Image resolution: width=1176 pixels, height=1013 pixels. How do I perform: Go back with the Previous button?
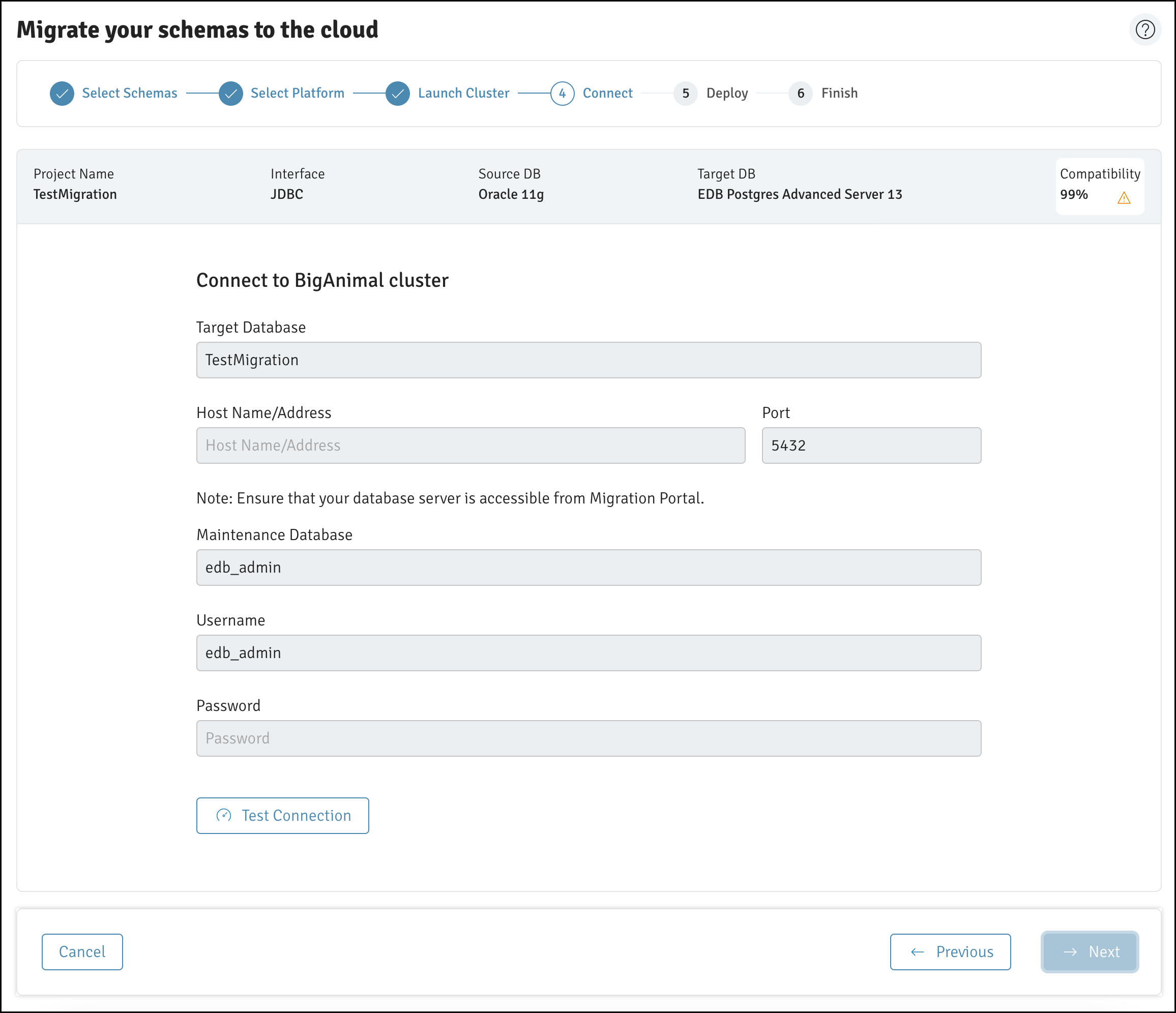click(950, 951)
